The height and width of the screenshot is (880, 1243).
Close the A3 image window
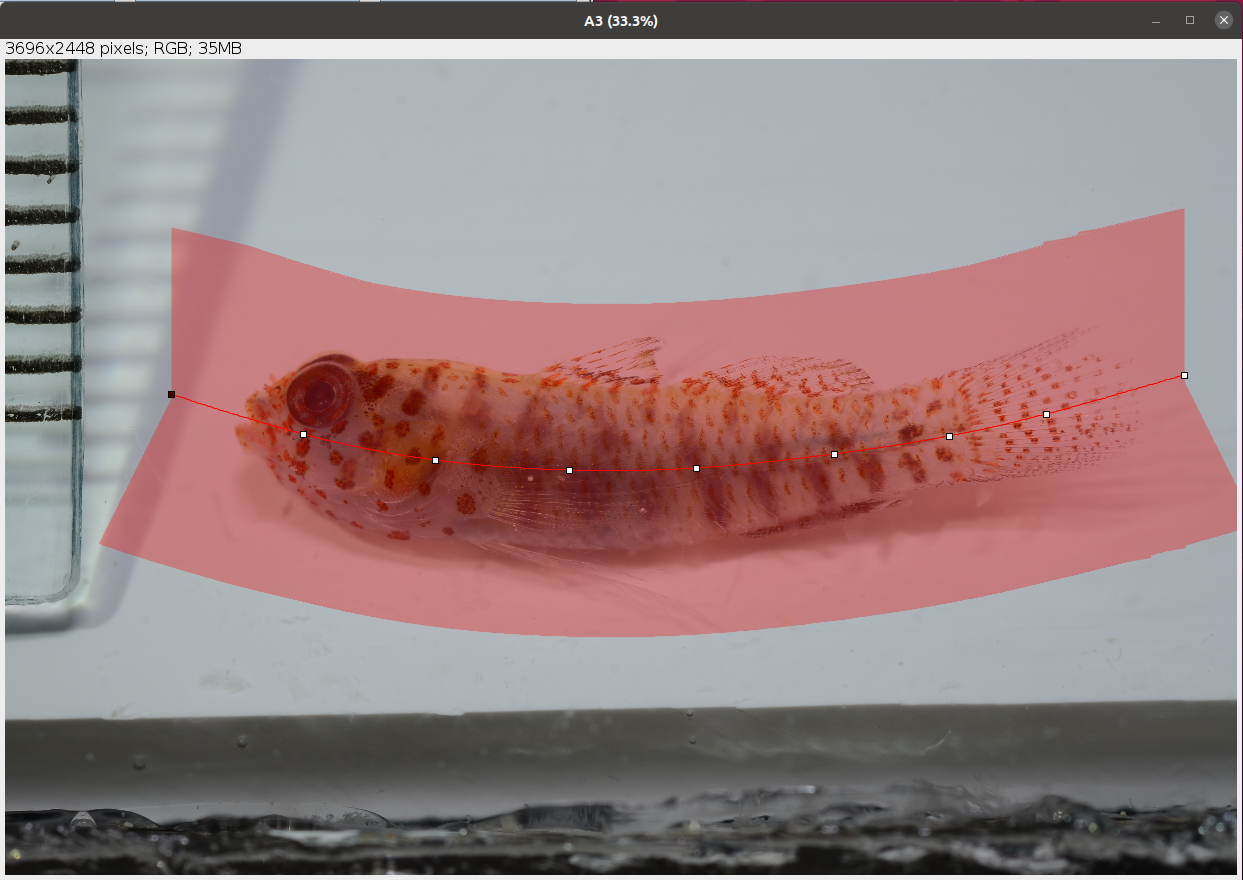1223,20
